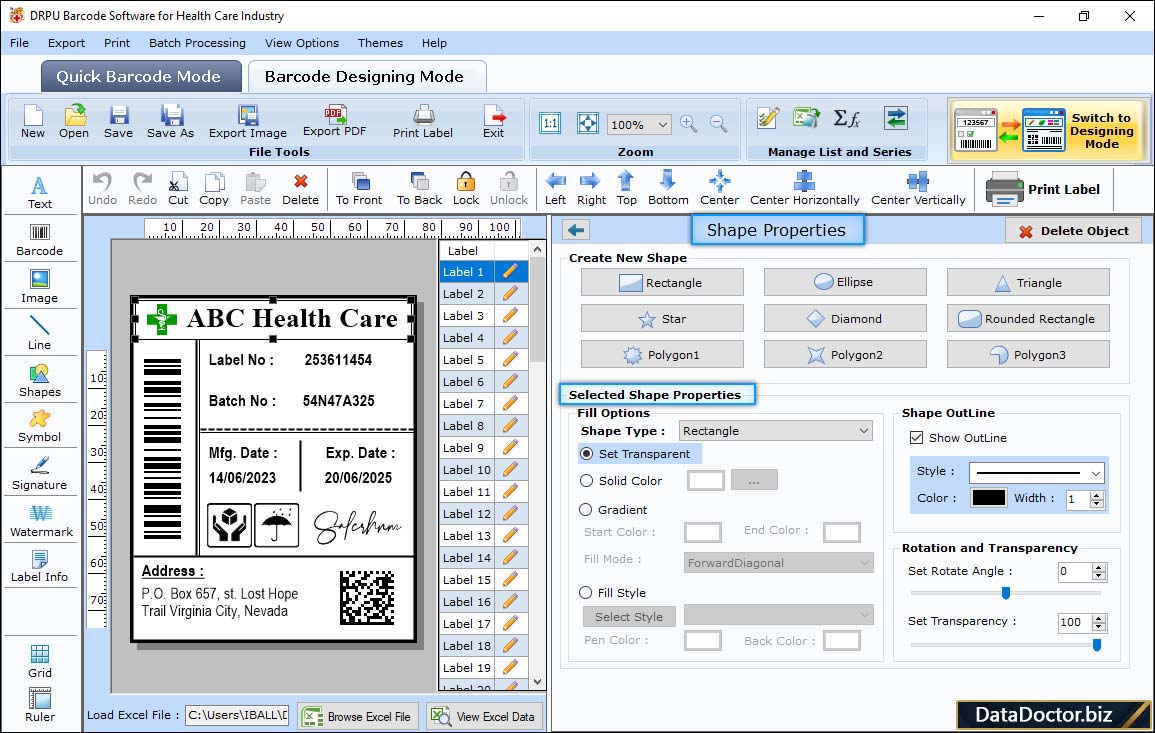Viewport: 1155px width, 733px height.
Task: Select the Signature tool
Action: (40, 473)
